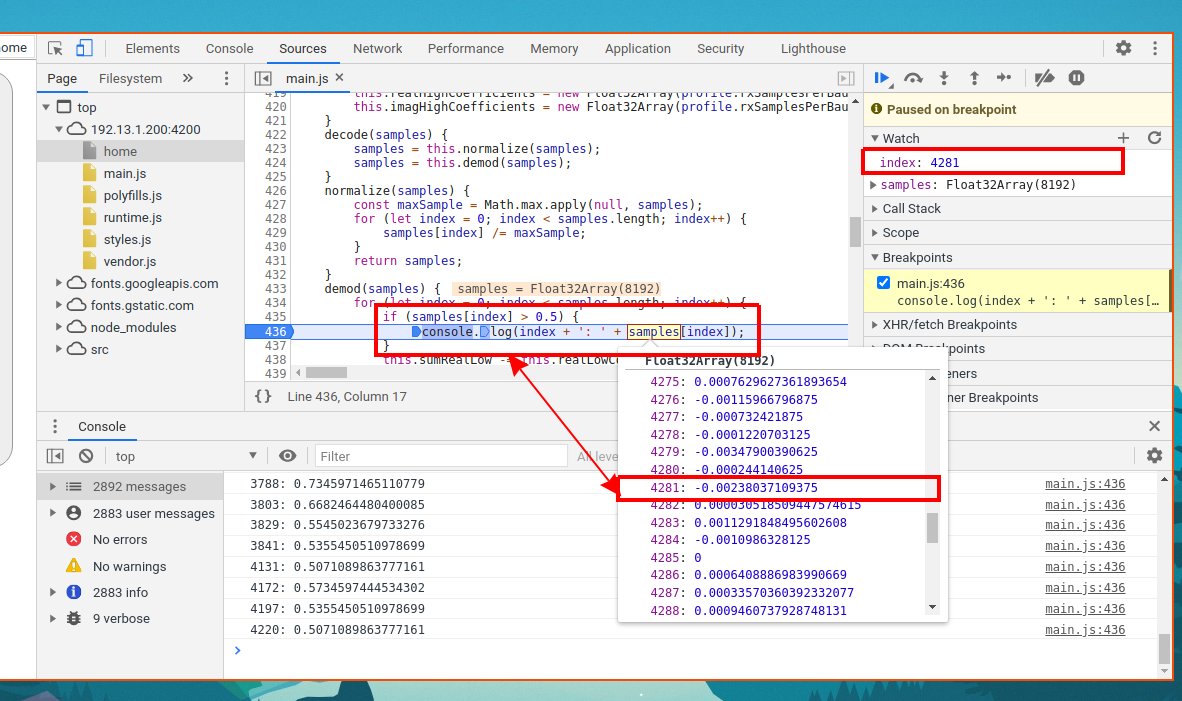Add a watch expression with plus icon
The height and width of the screenshot is (701, 1182).
tap(1123, 138)
